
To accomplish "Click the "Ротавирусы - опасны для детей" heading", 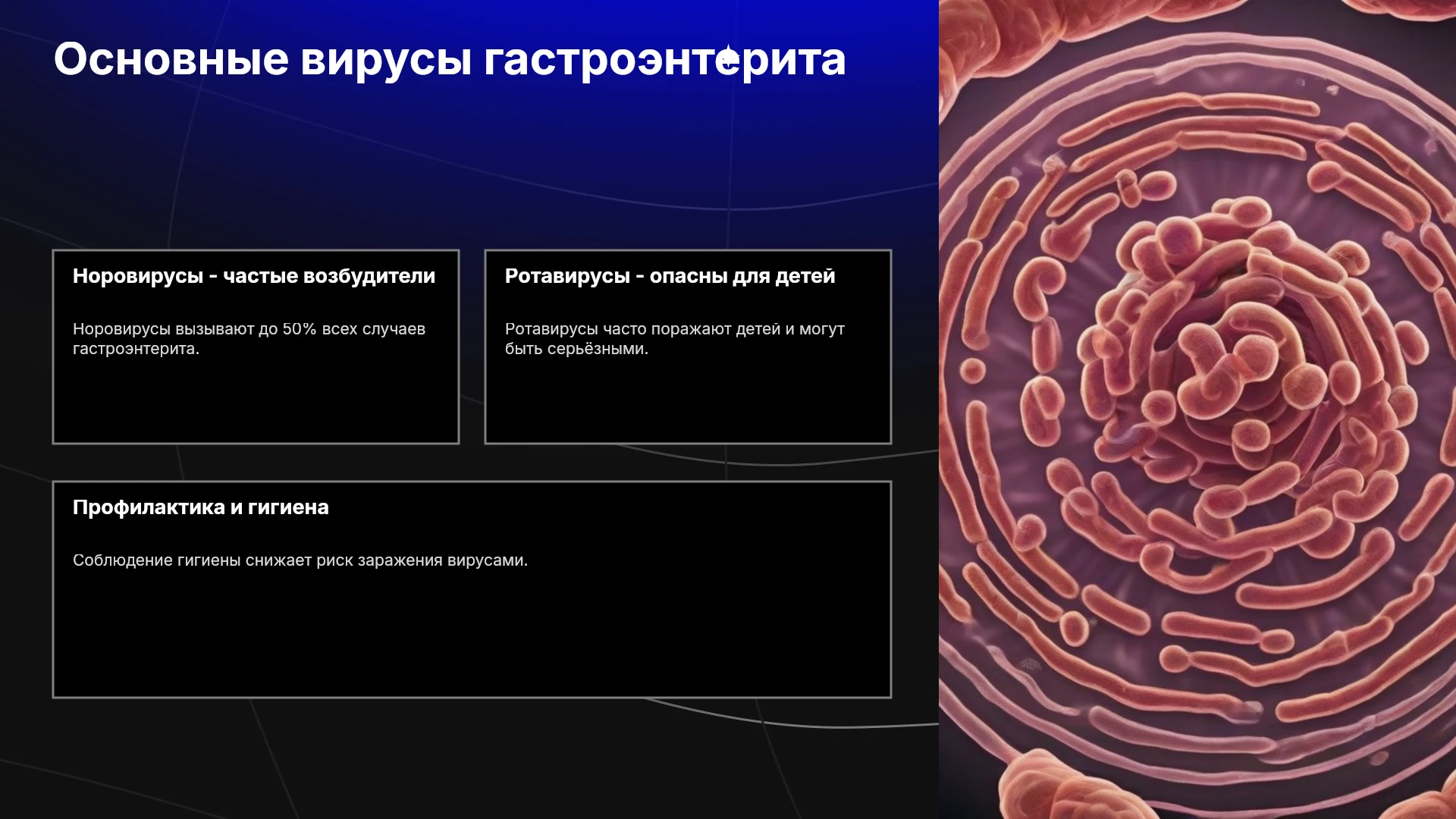I will pos(670,276).
